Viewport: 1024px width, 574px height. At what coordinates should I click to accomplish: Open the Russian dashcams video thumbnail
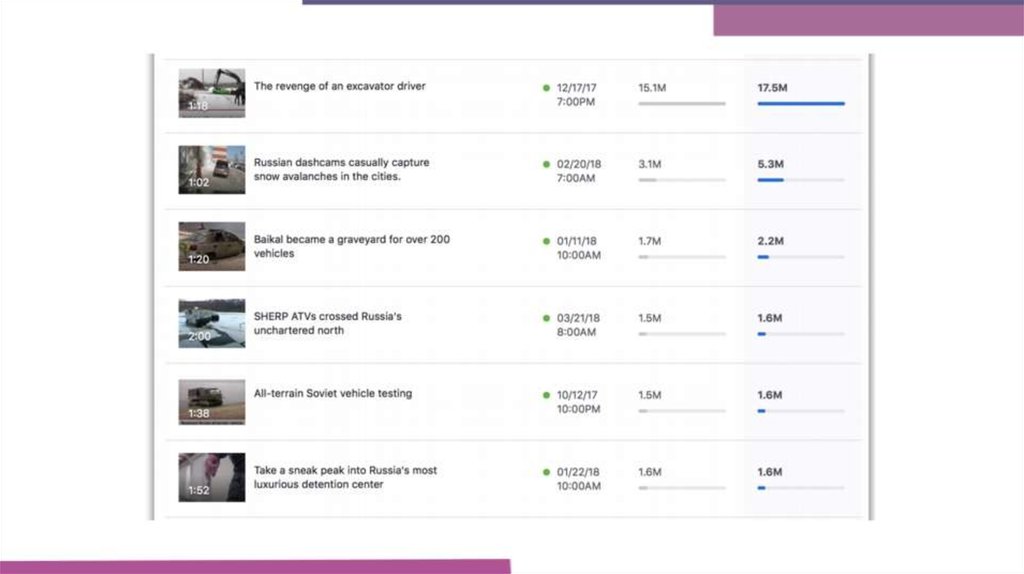(211, 170)
